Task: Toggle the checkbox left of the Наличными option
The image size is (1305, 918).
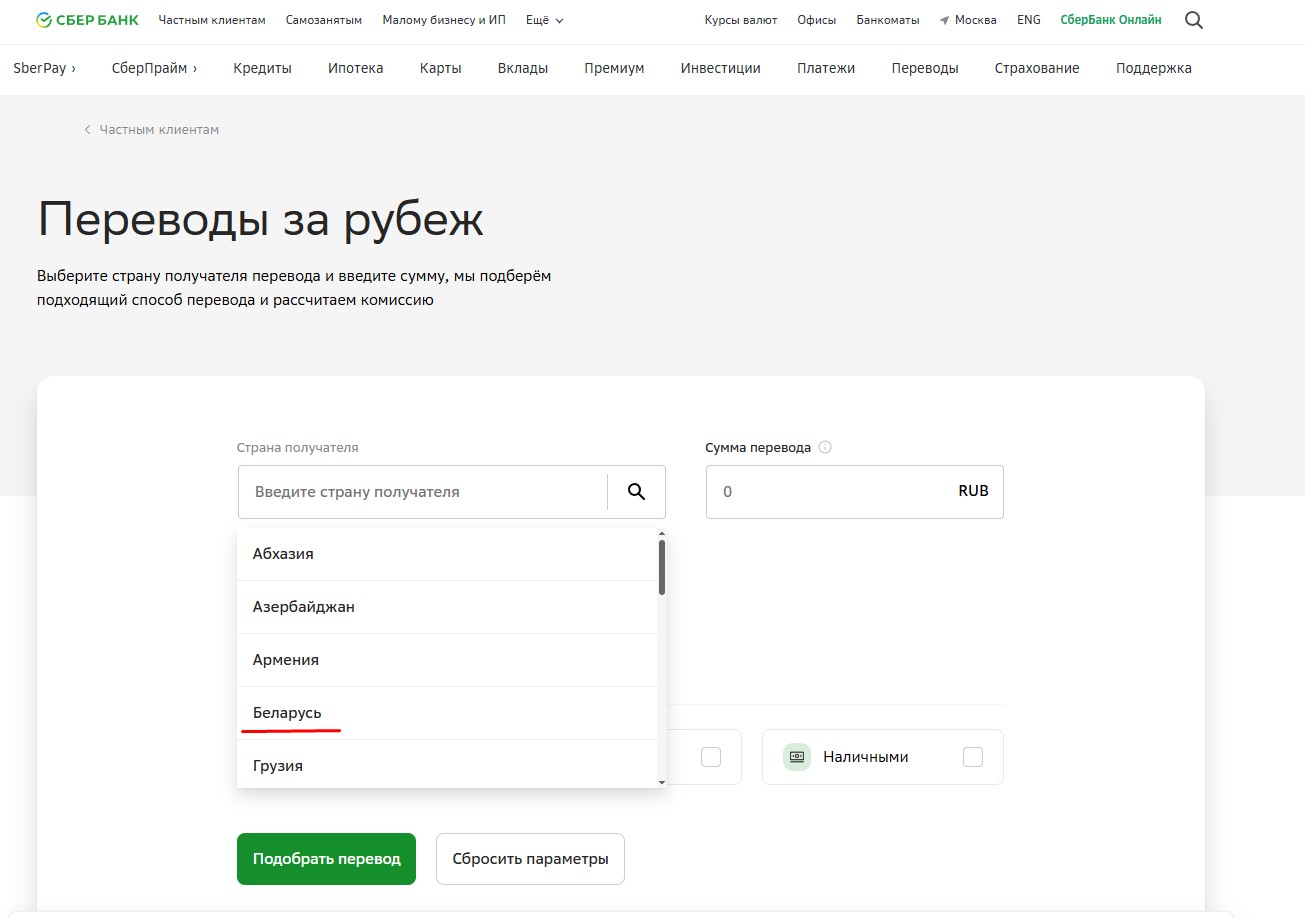Action: (x=711, y=757)
